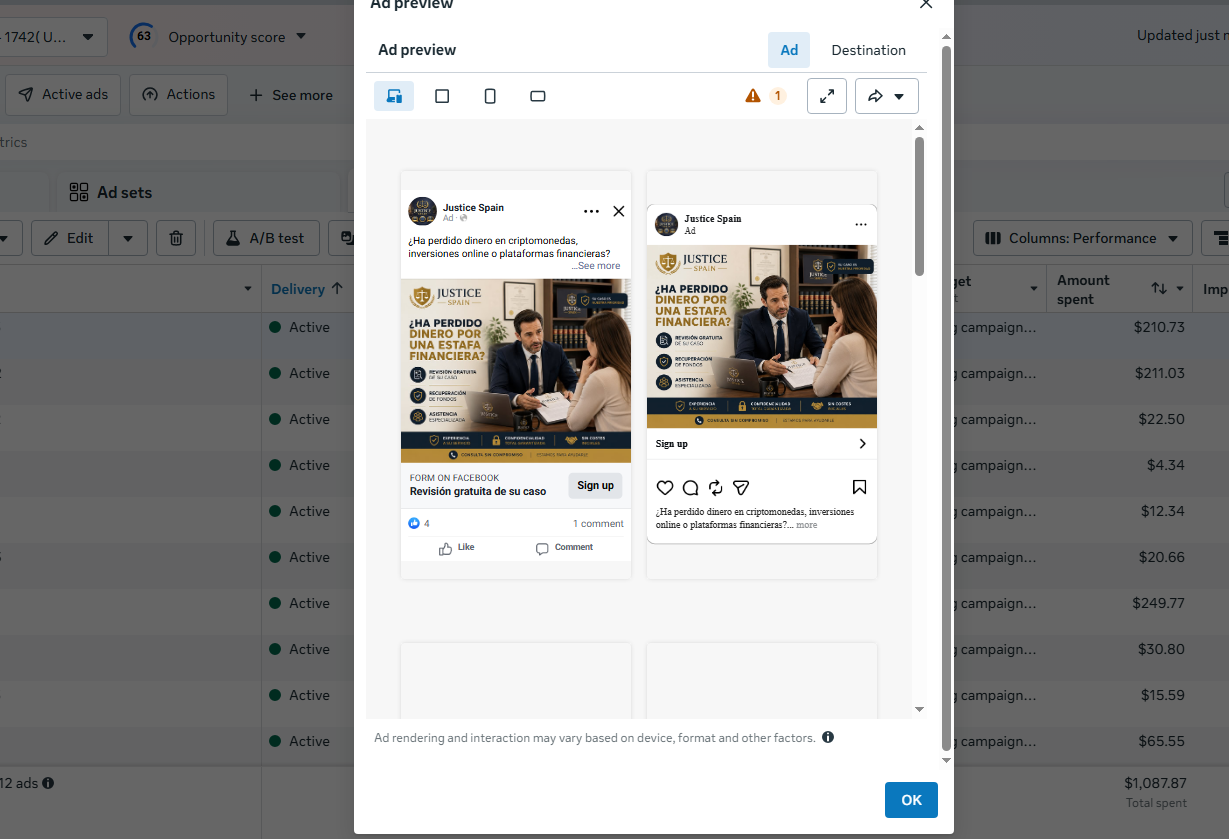
Task: Click the See more link in ad text
Action: [x=598, y=266]
